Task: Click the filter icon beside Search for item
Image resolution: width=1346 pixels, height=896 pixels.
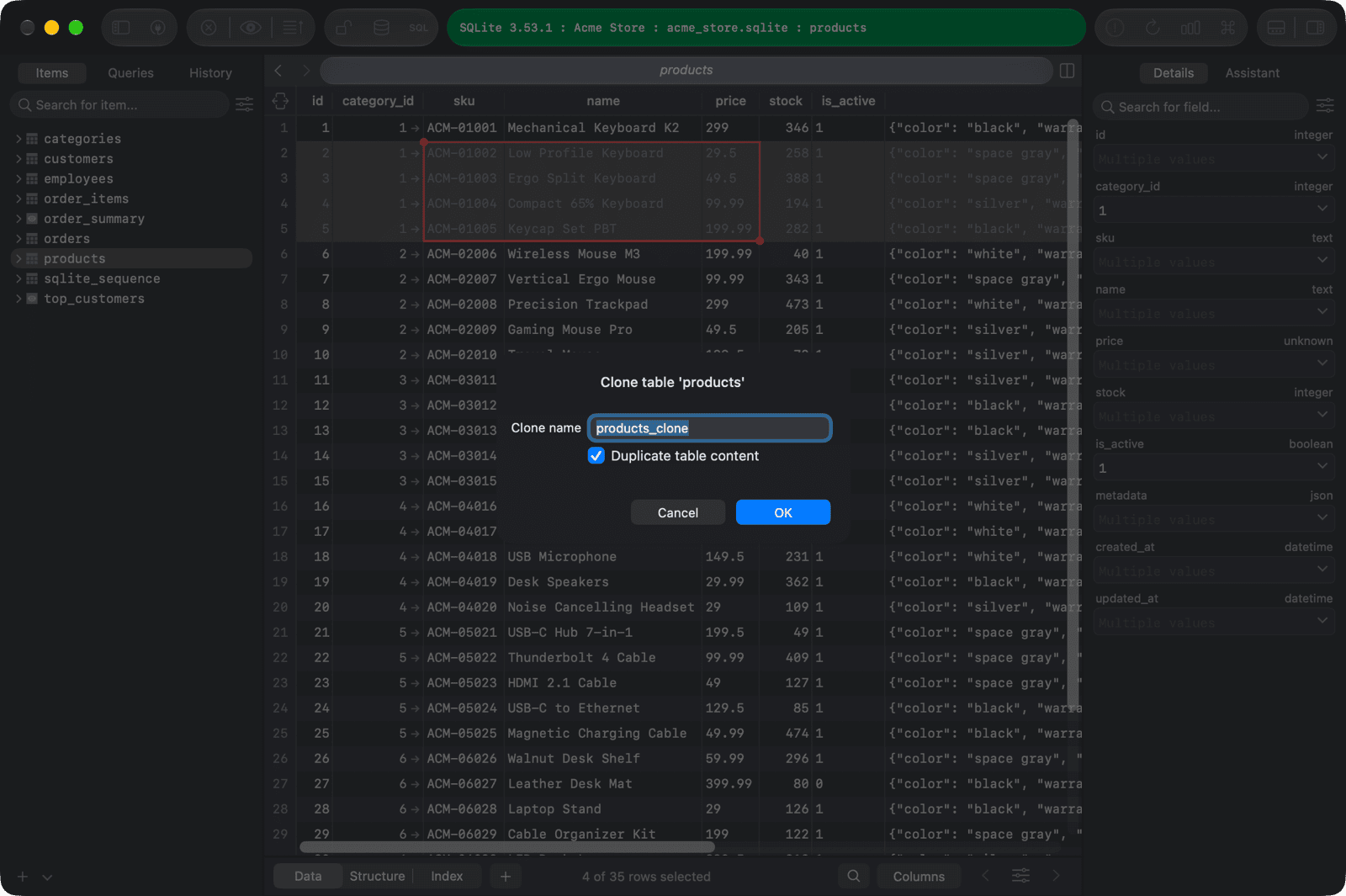Action: point(244,104)
